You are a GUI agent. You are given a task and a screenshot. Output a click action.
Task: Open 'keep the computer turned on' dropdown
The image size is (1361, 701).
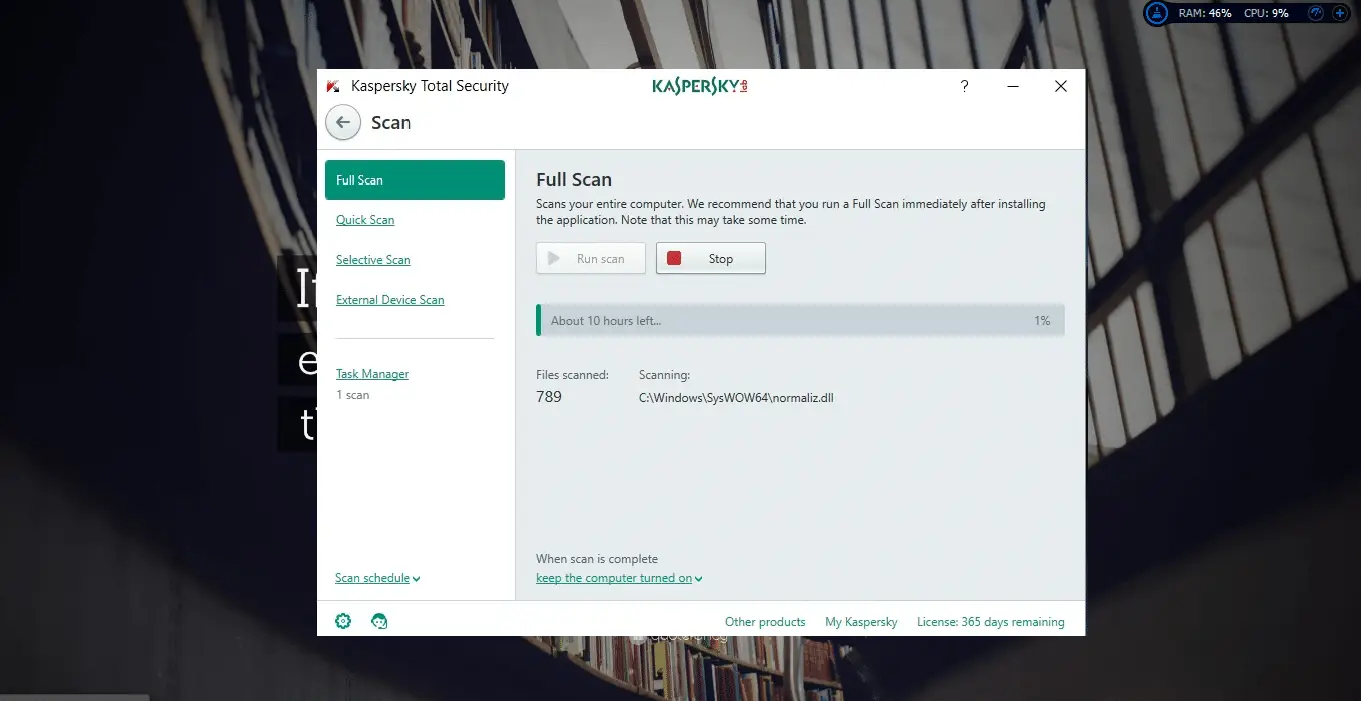coord(618,578)
